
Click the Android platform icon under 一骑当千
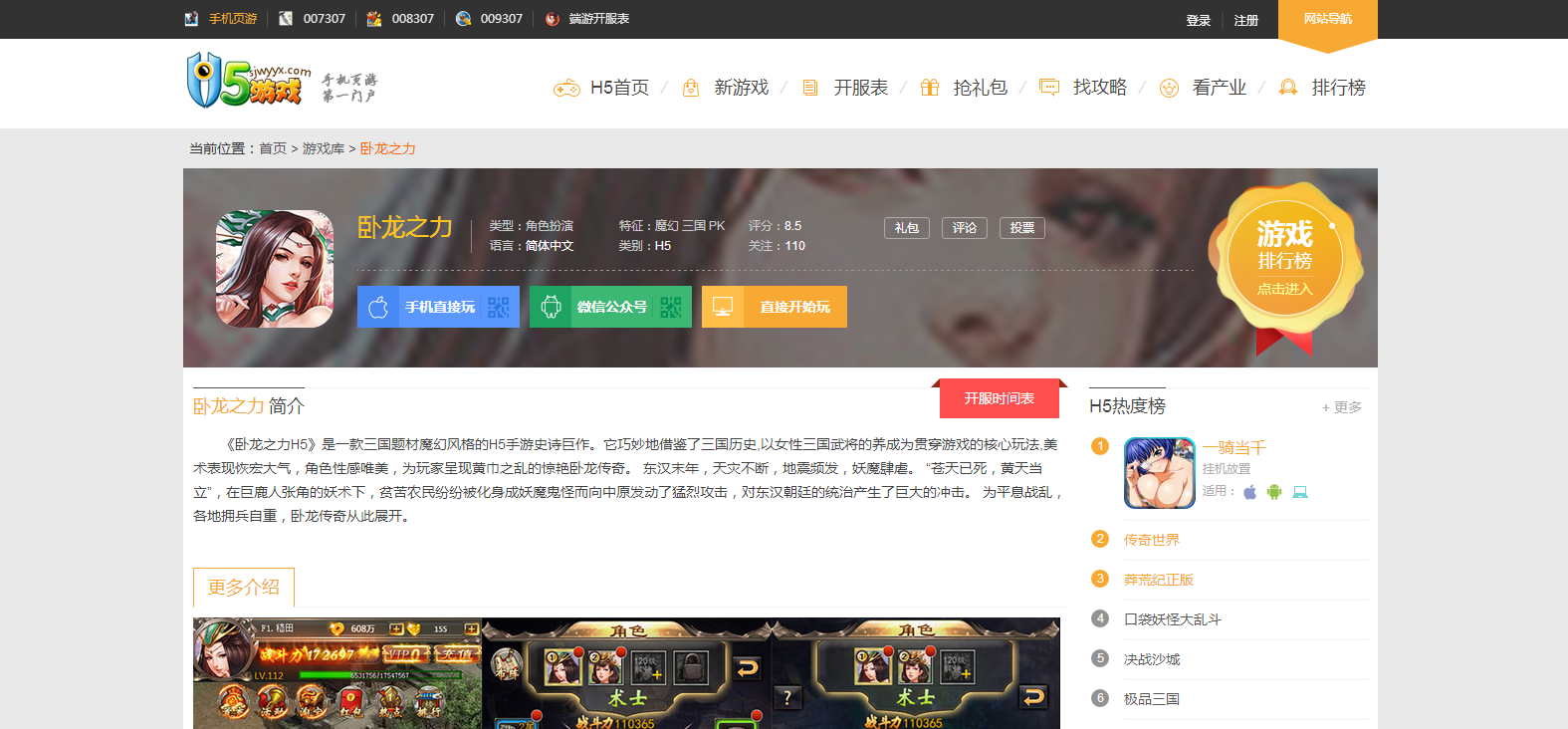click(x=1274, y=491)
